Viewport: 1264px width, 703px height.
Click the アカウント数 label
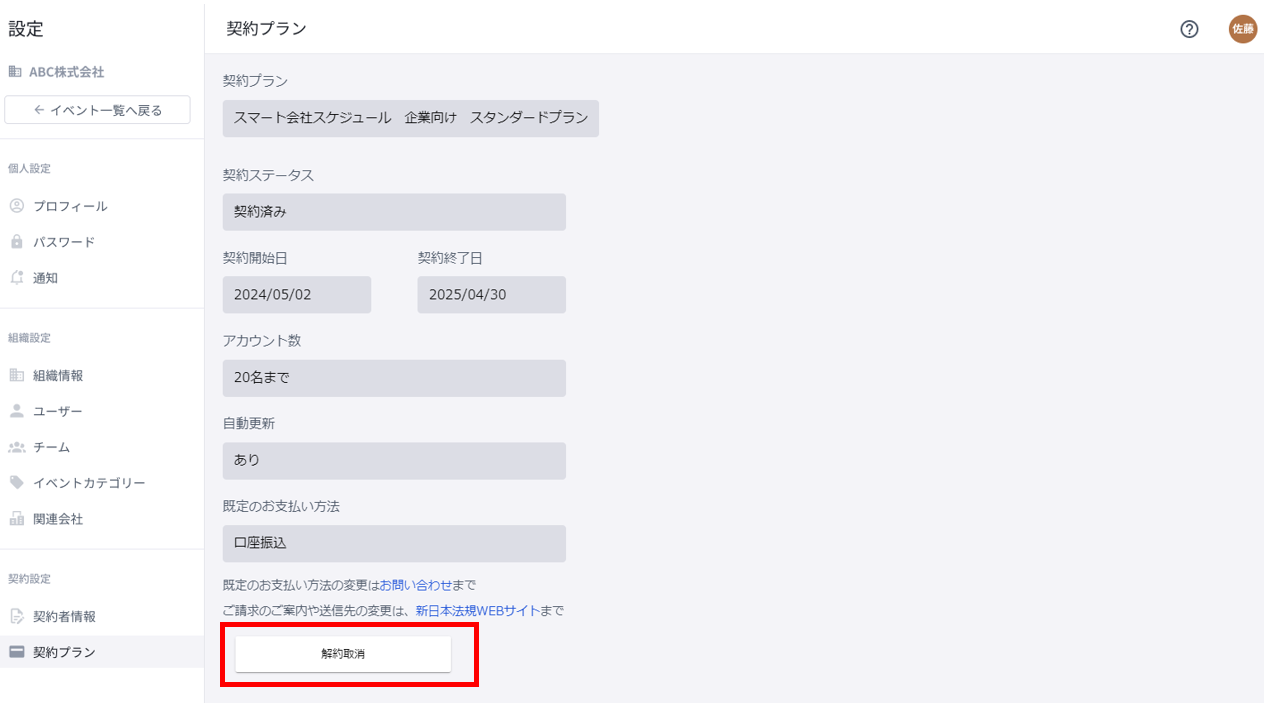(x=262, y=340)
